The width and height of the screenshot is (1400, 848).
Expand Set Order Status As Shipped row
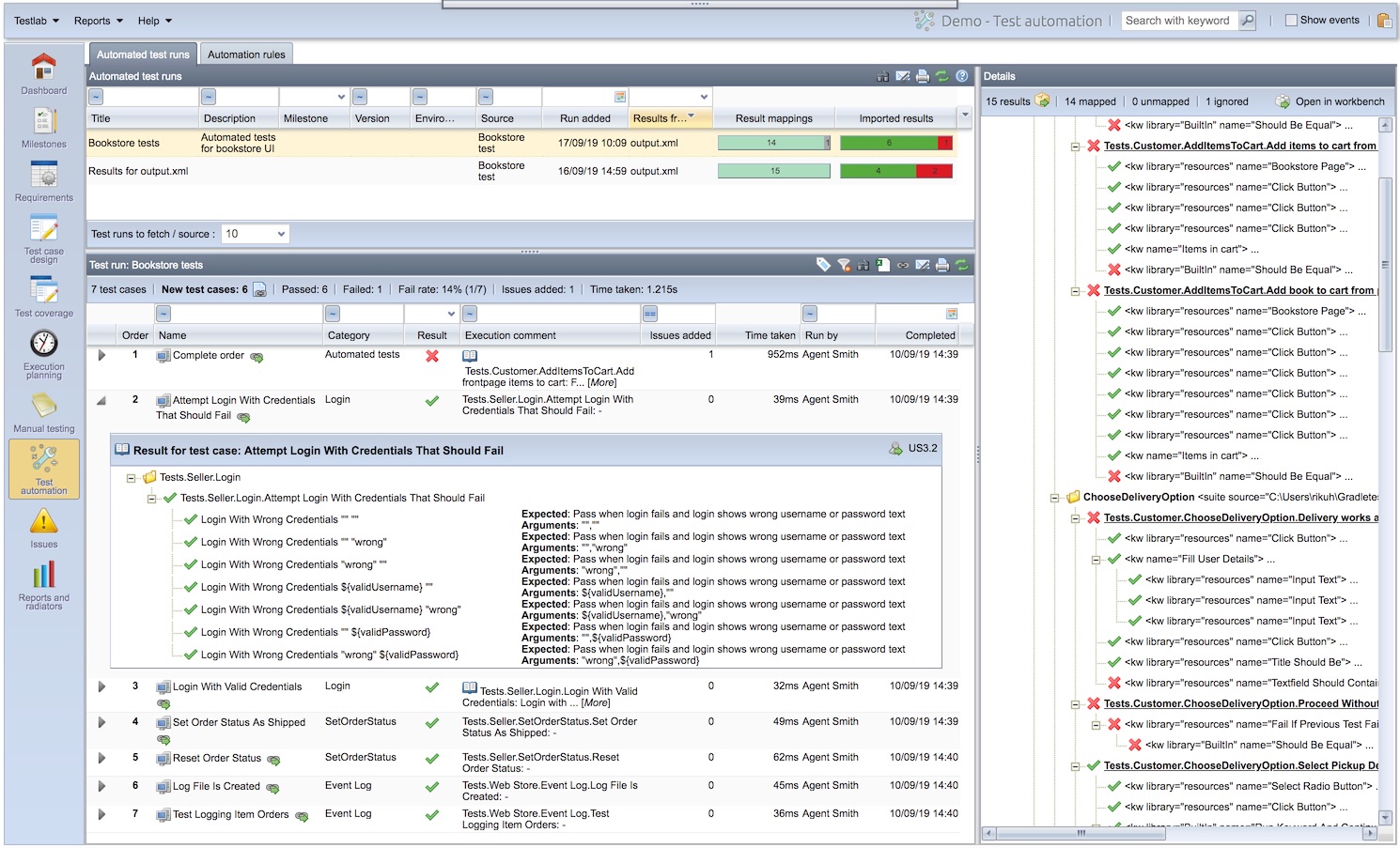101,722
